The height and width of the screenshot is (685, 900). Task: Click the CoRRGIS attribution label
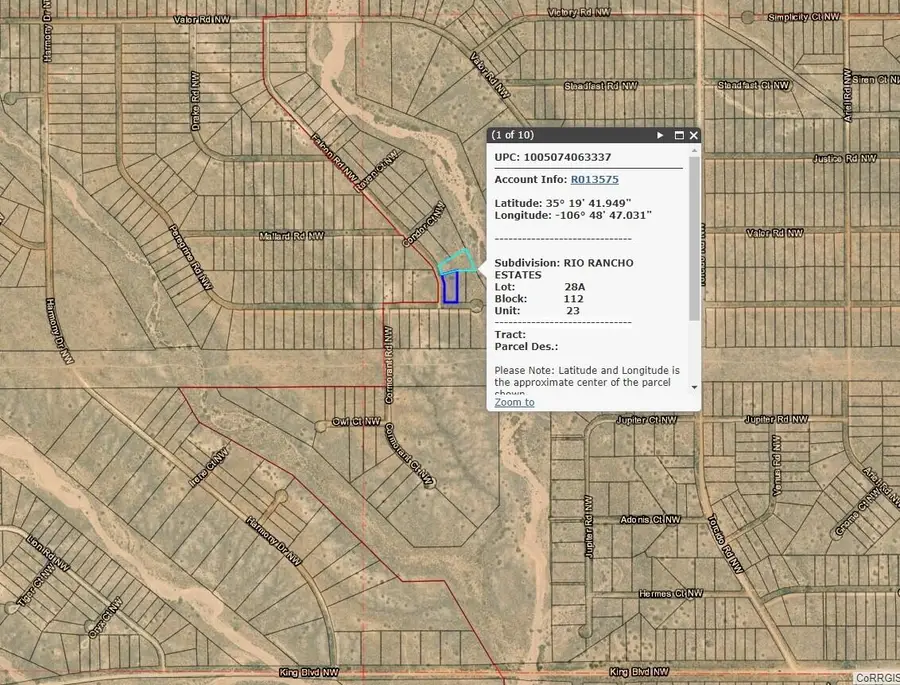point(877,676)
